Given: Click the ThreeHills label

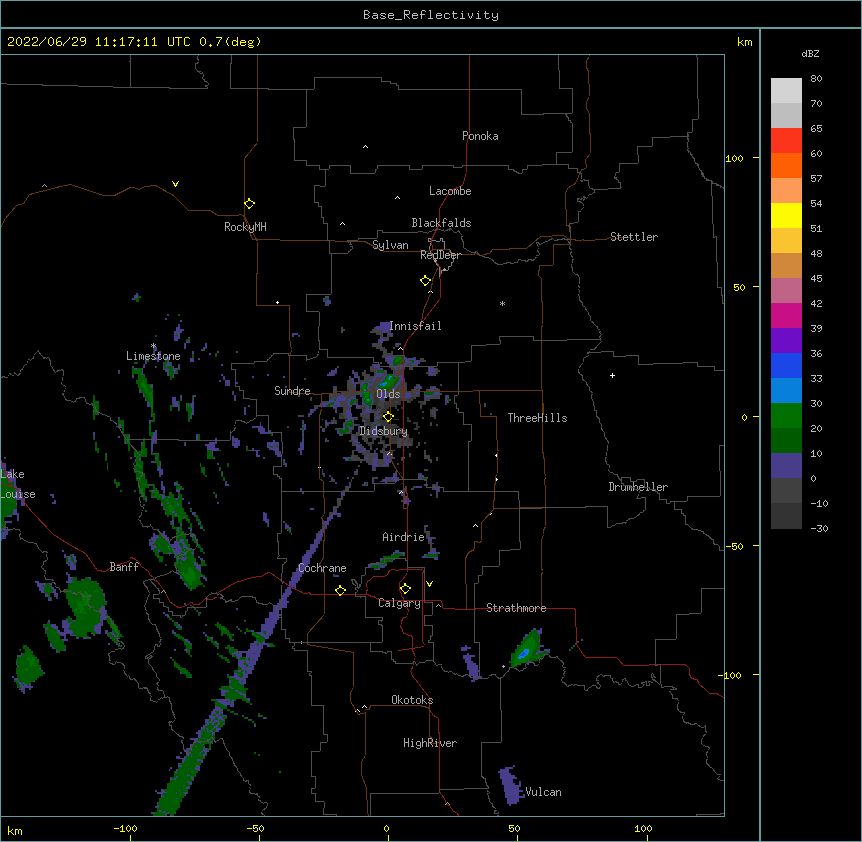Looking at the screenshot, I should [537, 418].
